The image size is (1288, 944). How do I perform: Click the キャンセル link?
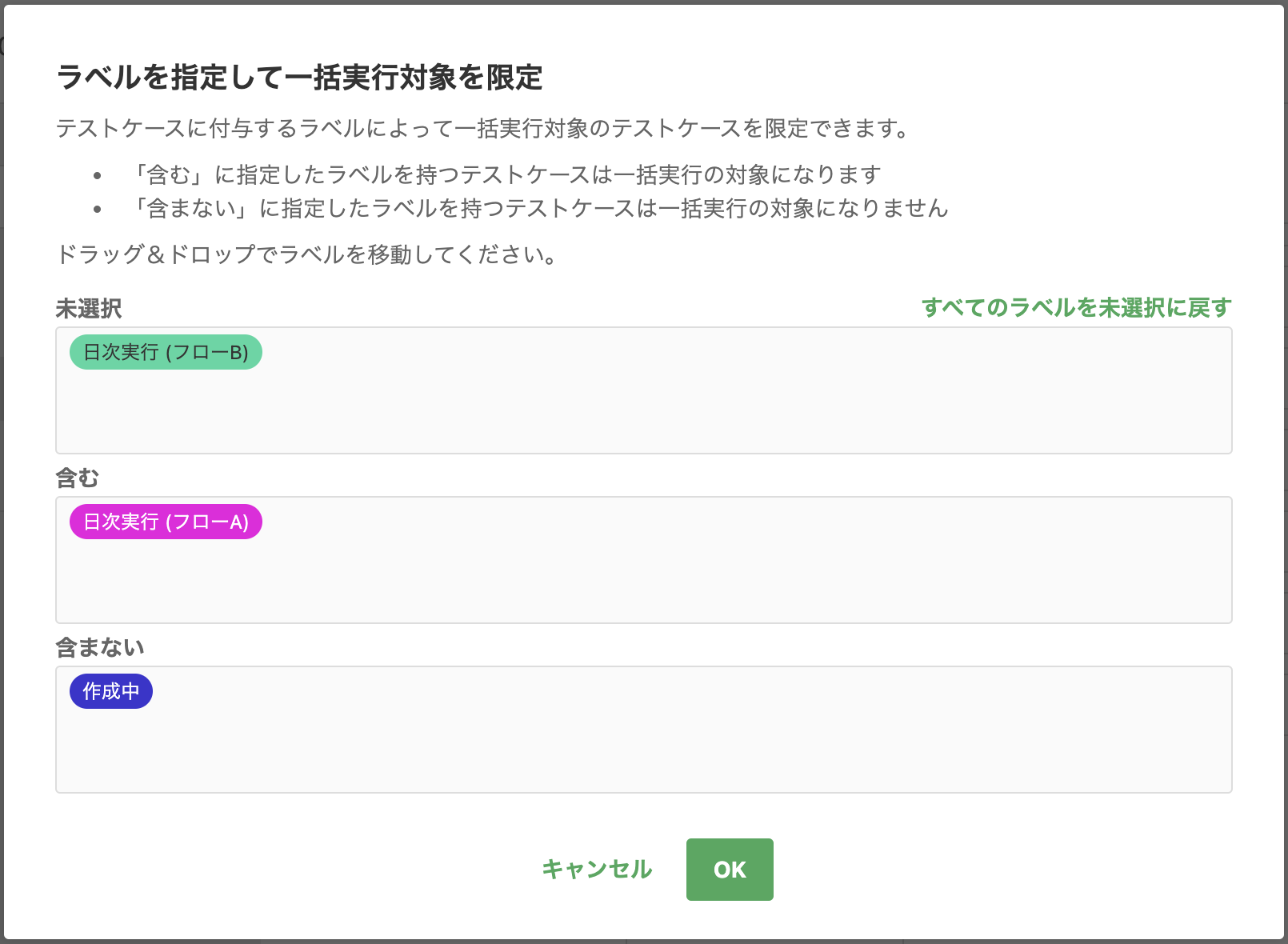pos(597,870)
